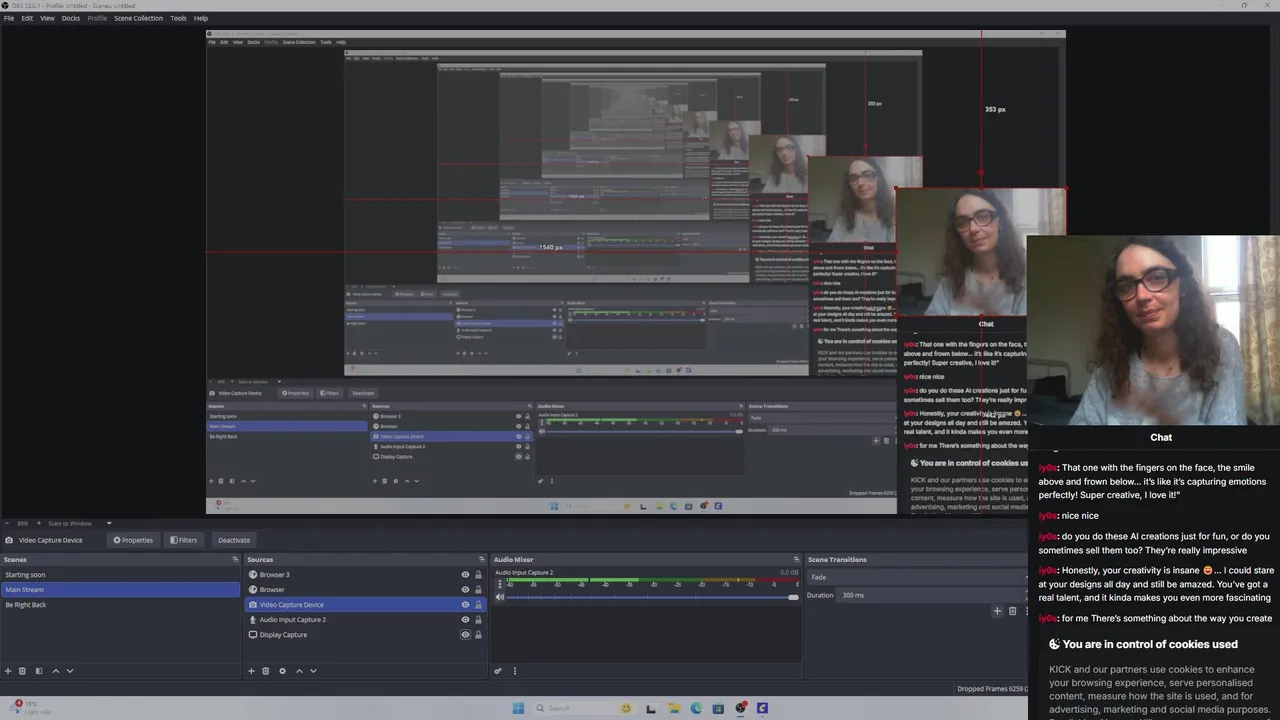Screen dimensions: 1280x720
Task: Toggle lock on Display Capture source
Action: pos(478,635)
